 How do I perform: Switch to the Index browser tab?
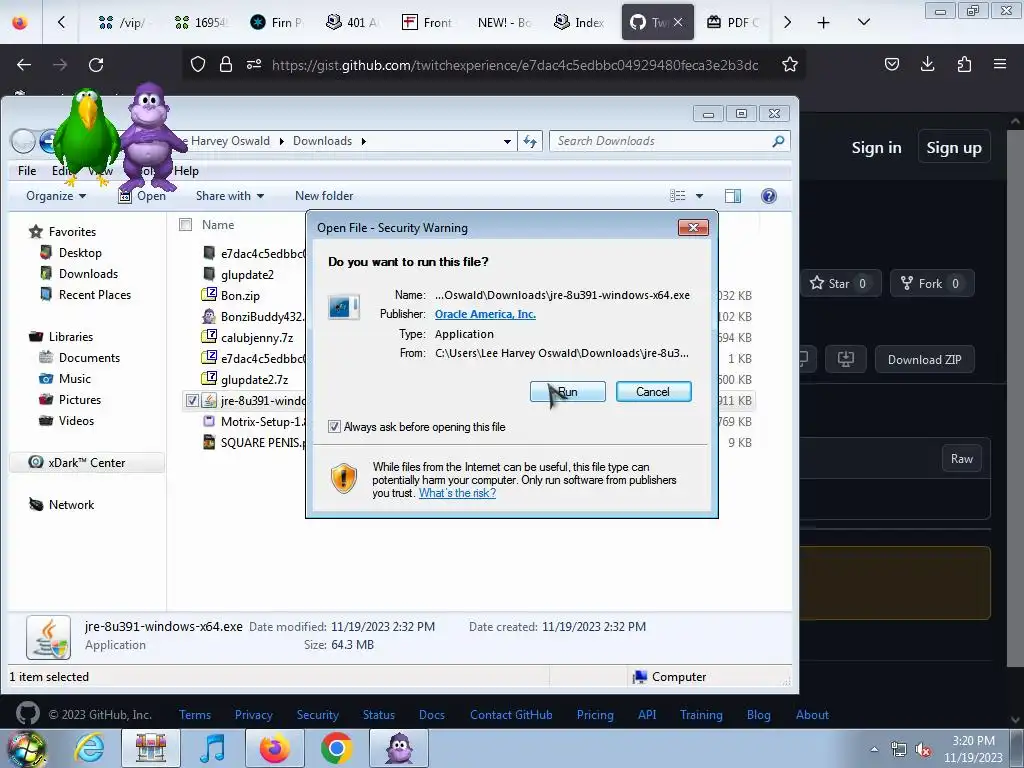[579, 22]
